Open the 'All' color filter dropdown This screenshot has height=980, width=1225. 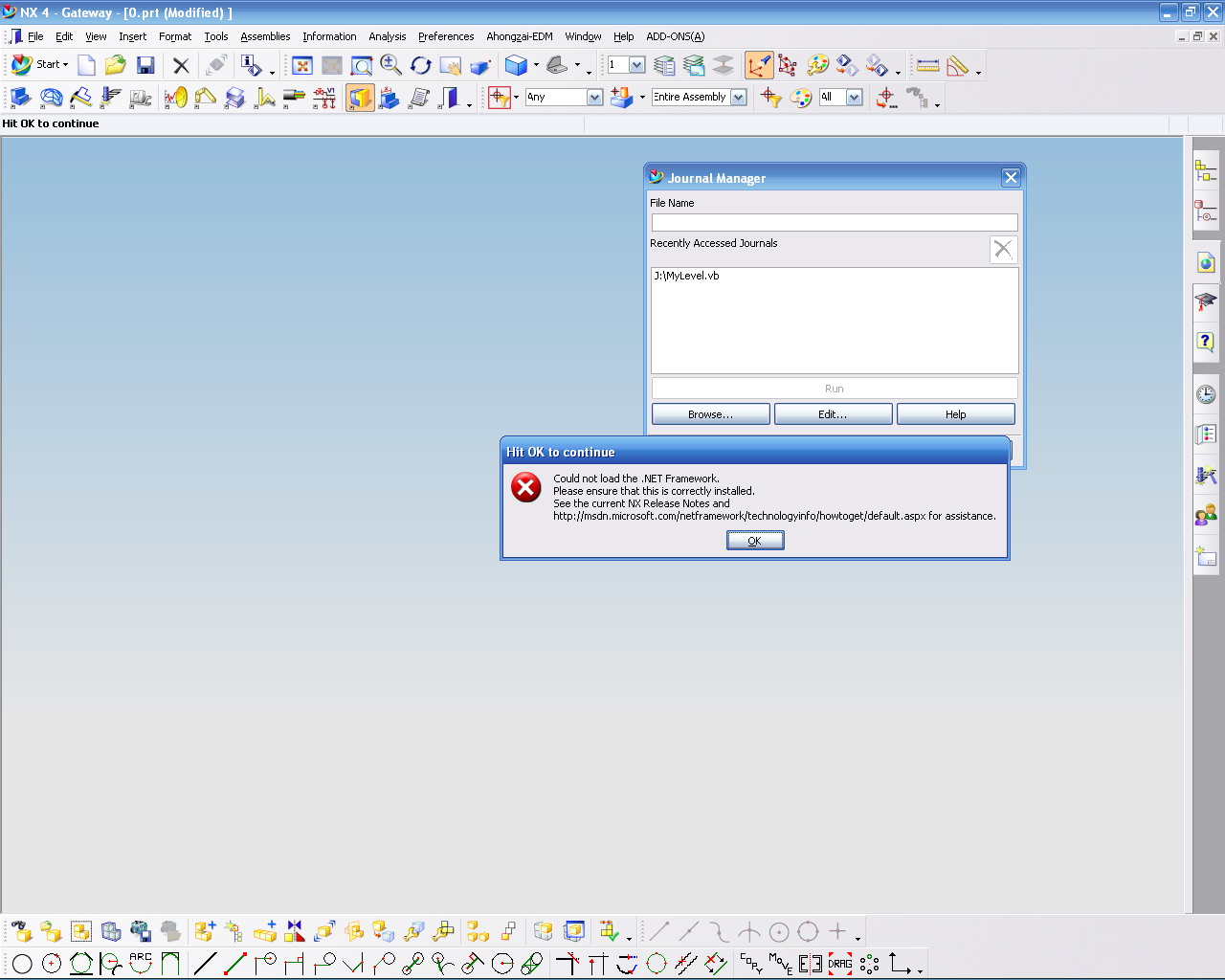coord(855,97)
